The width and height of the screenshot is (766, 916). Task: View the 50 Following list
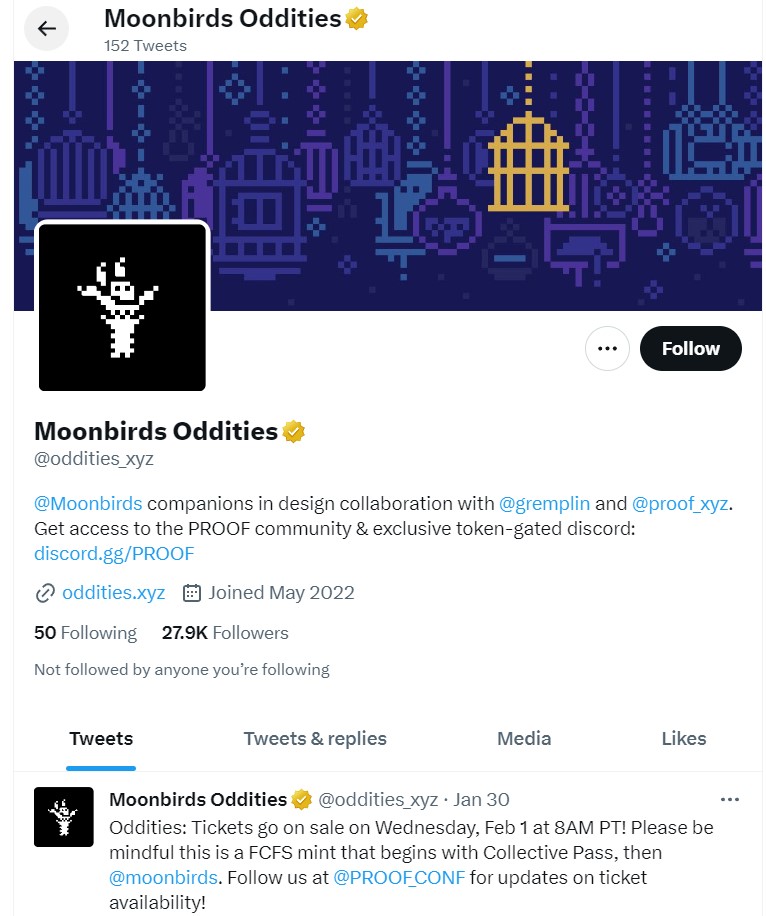(85, 633)
